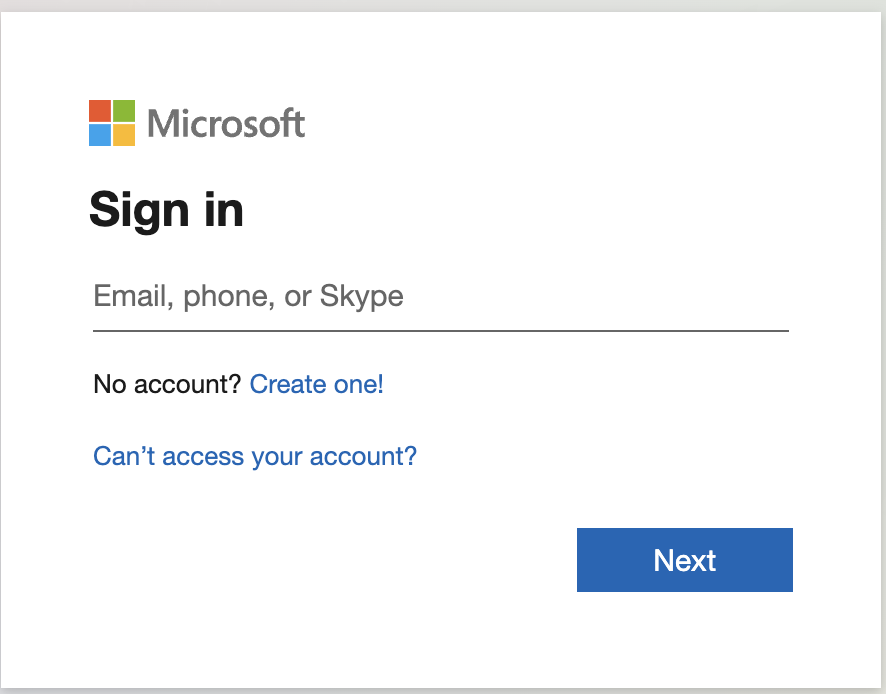Click the email field placeholder text

pos(248,296)
